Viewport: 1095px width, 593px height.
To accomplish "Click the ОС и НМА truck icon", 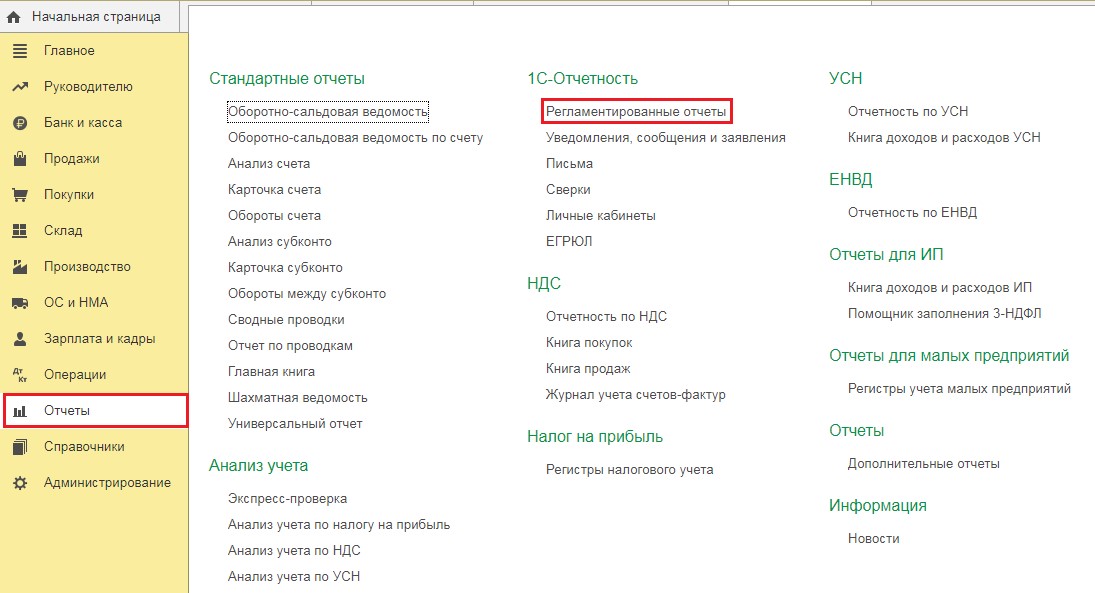I will point(20,302).
